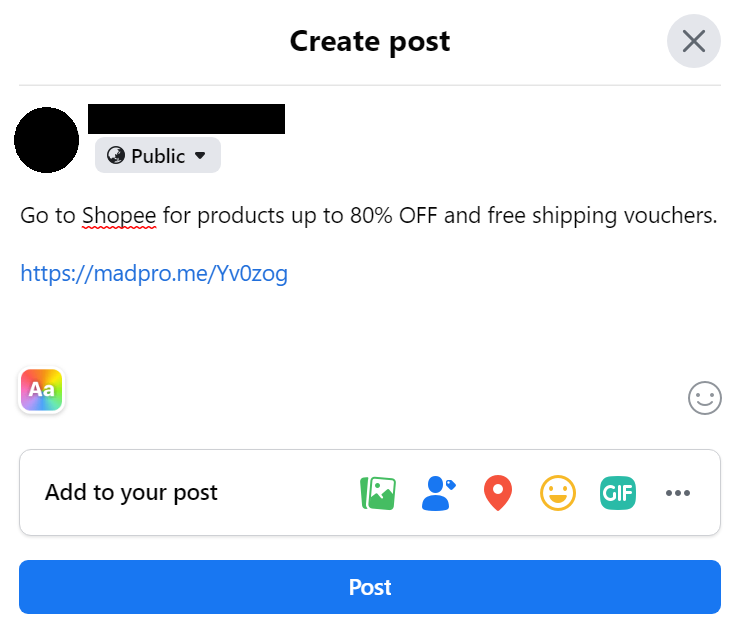Tag people in the post
Screen dimensions: 739x634
coord(438,493)
